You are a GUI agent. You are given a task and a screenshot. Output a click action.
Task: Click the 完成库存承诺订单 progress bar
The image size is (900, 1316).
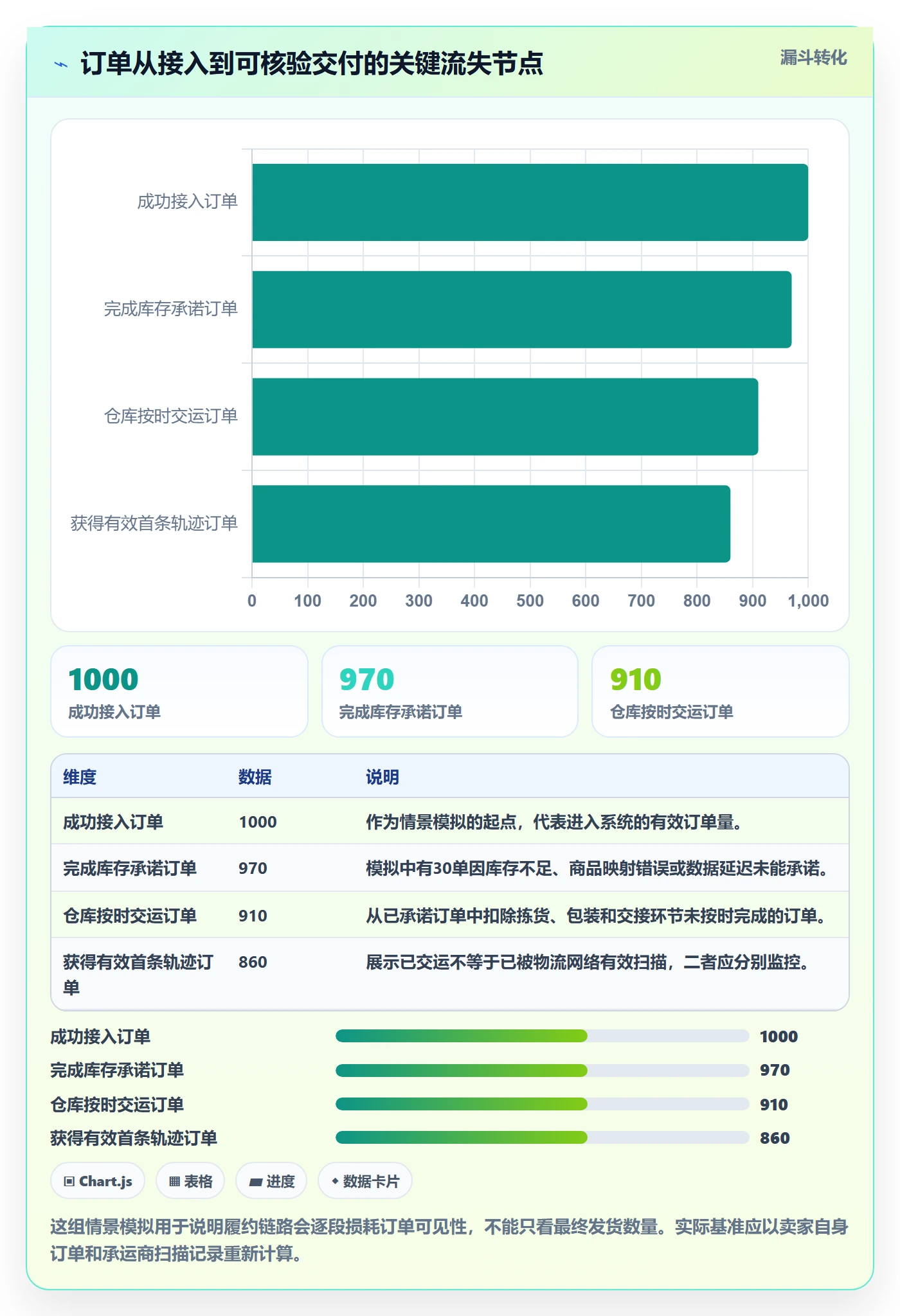tap(543, 1070)
